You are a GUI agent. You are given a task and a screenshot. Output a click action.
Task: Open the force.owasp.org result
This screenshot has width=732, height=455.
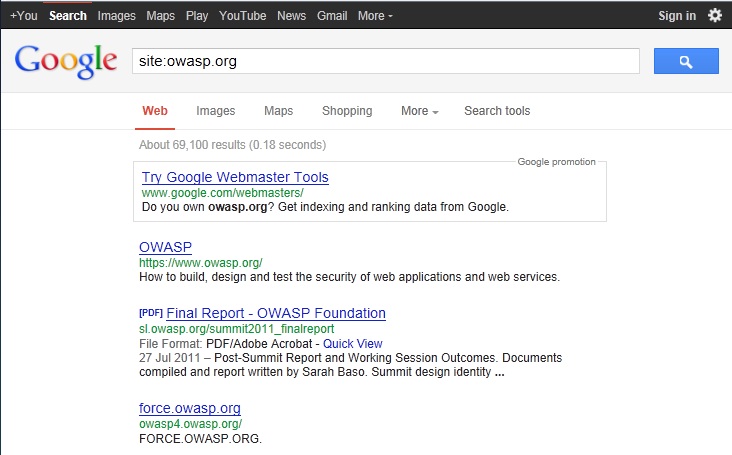tap(190, 408)
